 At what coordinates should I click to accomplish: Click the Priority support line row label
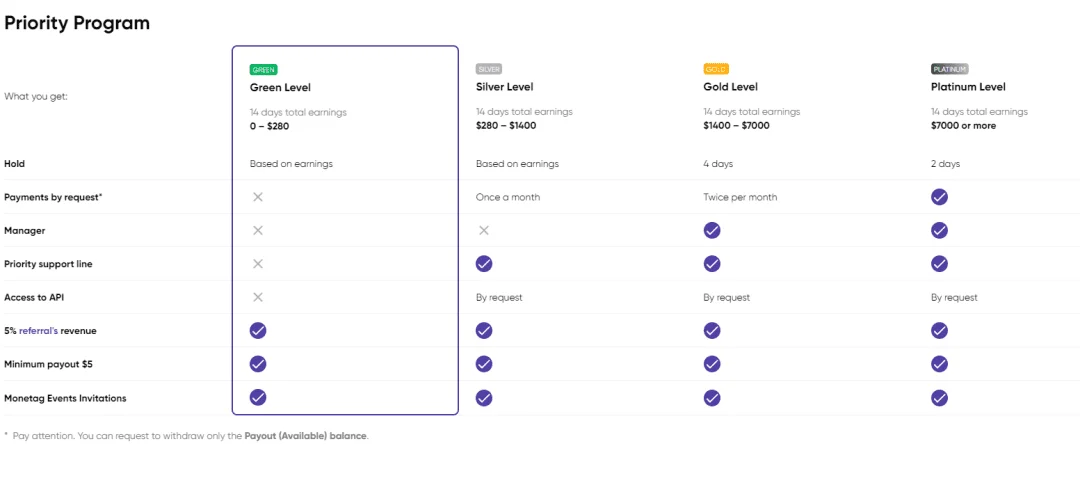(48, 264)
